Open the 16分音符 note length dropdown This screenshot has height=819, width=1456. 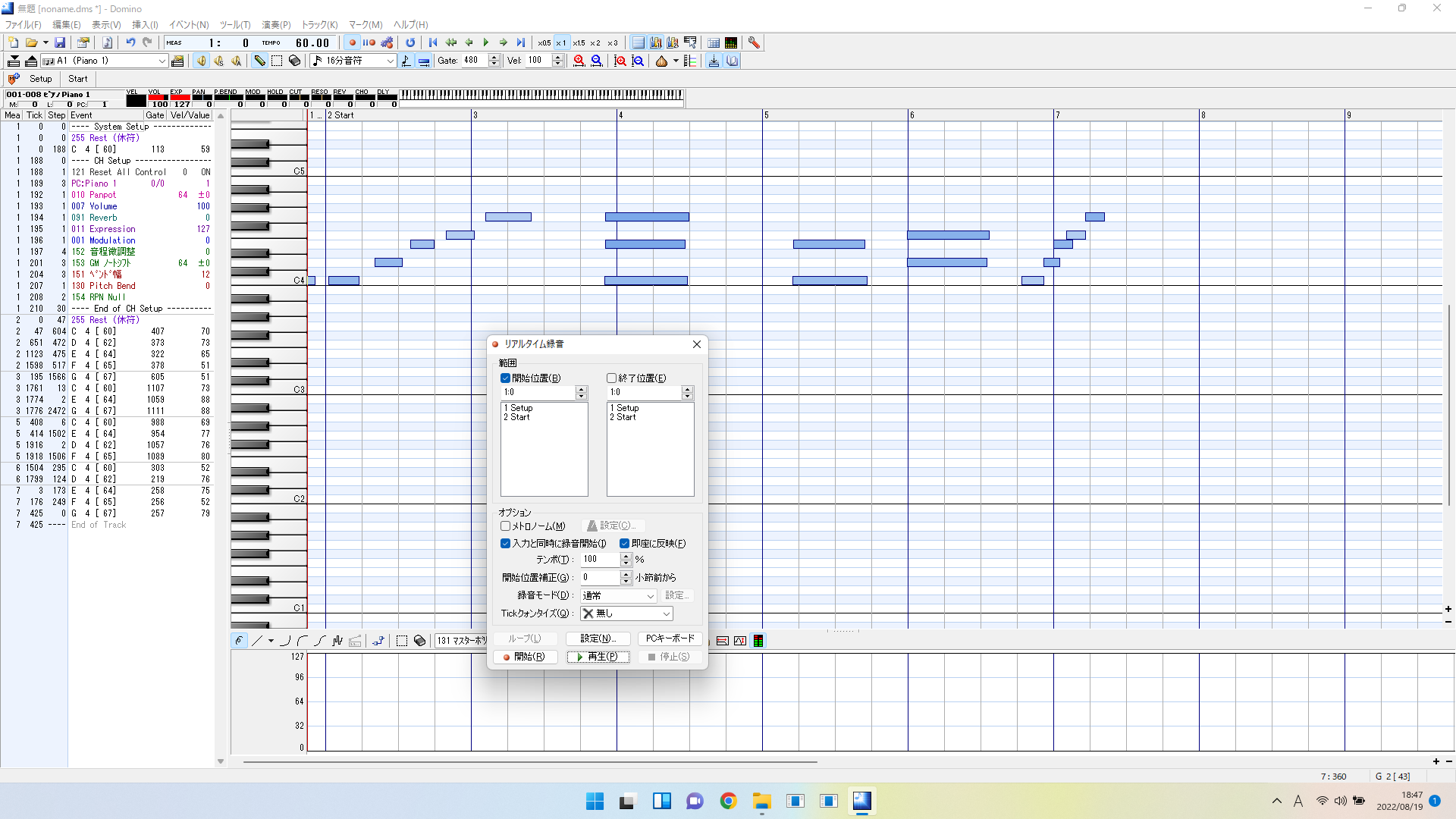[x=391, y=61]
